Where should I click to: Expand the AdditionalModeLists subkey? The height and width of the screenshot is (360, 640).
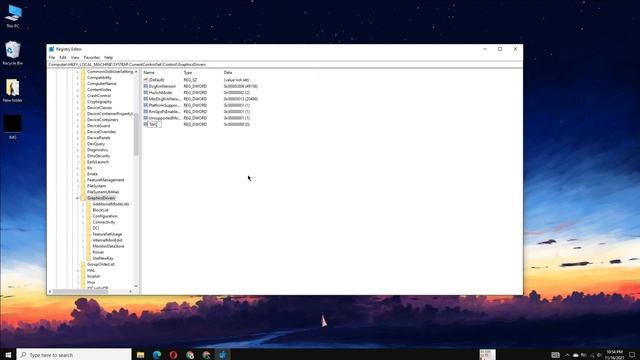pos(83,204)
